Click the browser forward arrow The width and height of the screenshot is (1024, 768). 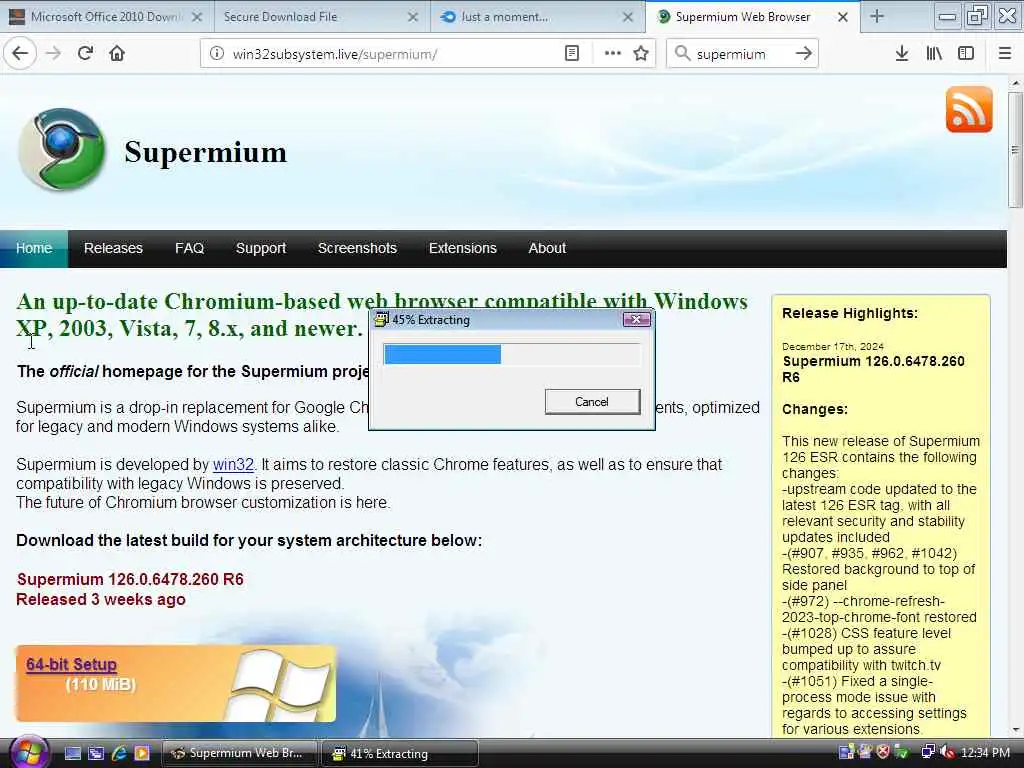54,54
